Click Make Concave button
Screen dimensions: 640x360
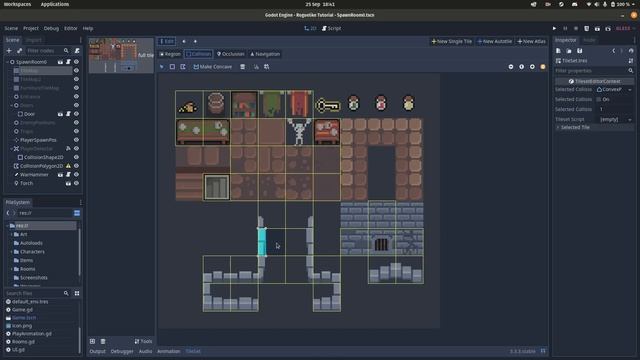click(x=213, y=67)
